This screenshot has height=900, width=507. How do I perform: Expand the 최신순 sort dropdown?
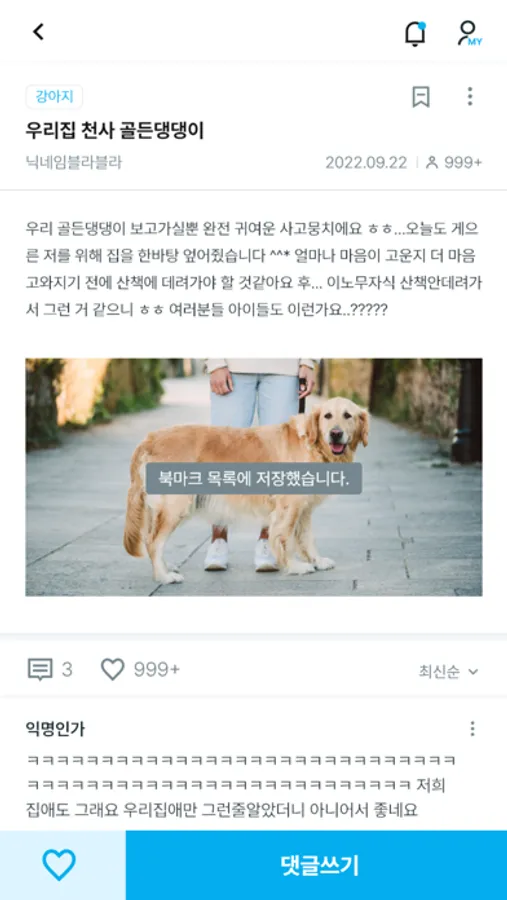point(448,672)
